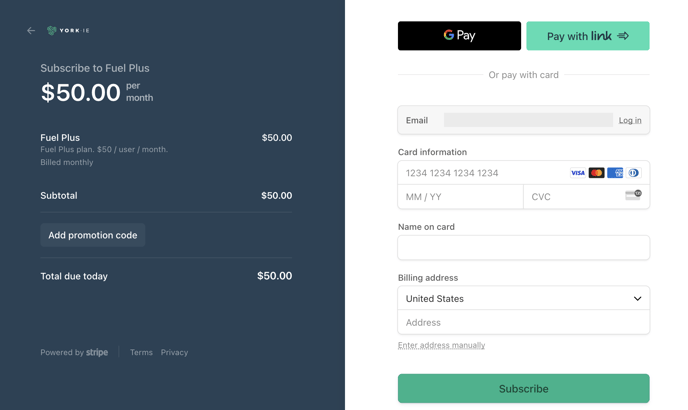
Task: Expand country list via chevron arrow
Action: (637, 299)
